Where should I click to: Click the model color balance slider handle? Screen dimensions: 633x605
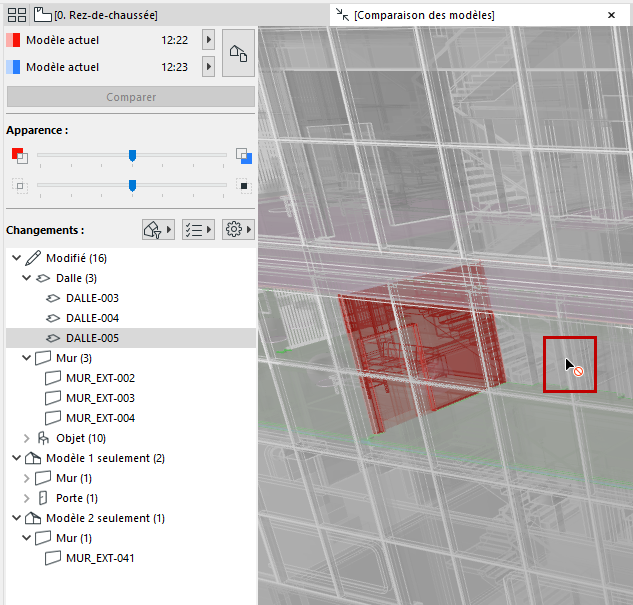click(132, 155)
